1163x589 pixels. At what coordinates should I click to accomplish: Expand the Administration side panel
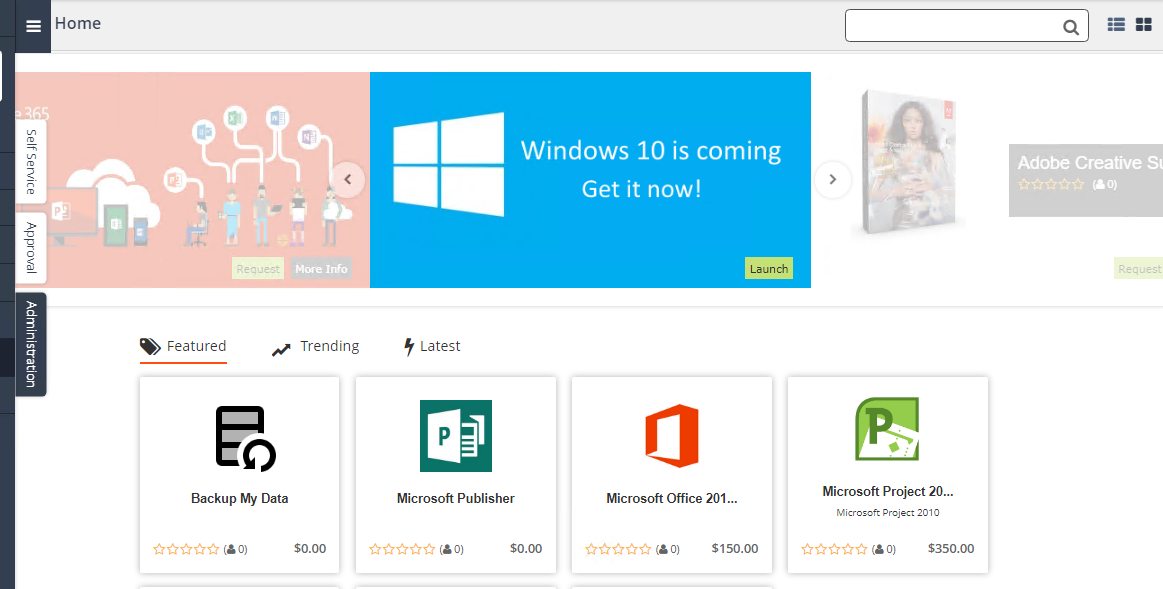point(31,344)
